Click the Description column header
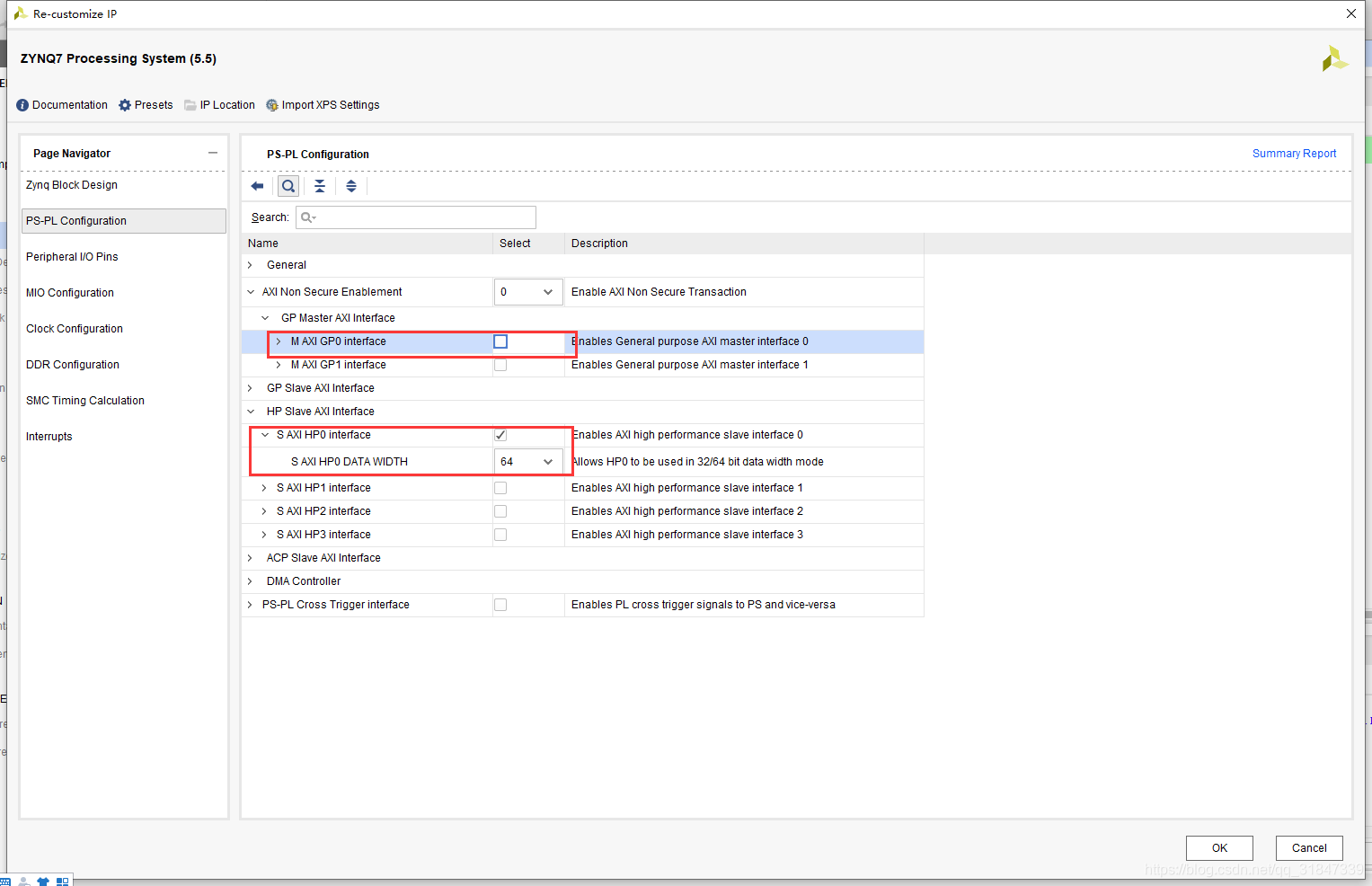 tap(744, 244)
